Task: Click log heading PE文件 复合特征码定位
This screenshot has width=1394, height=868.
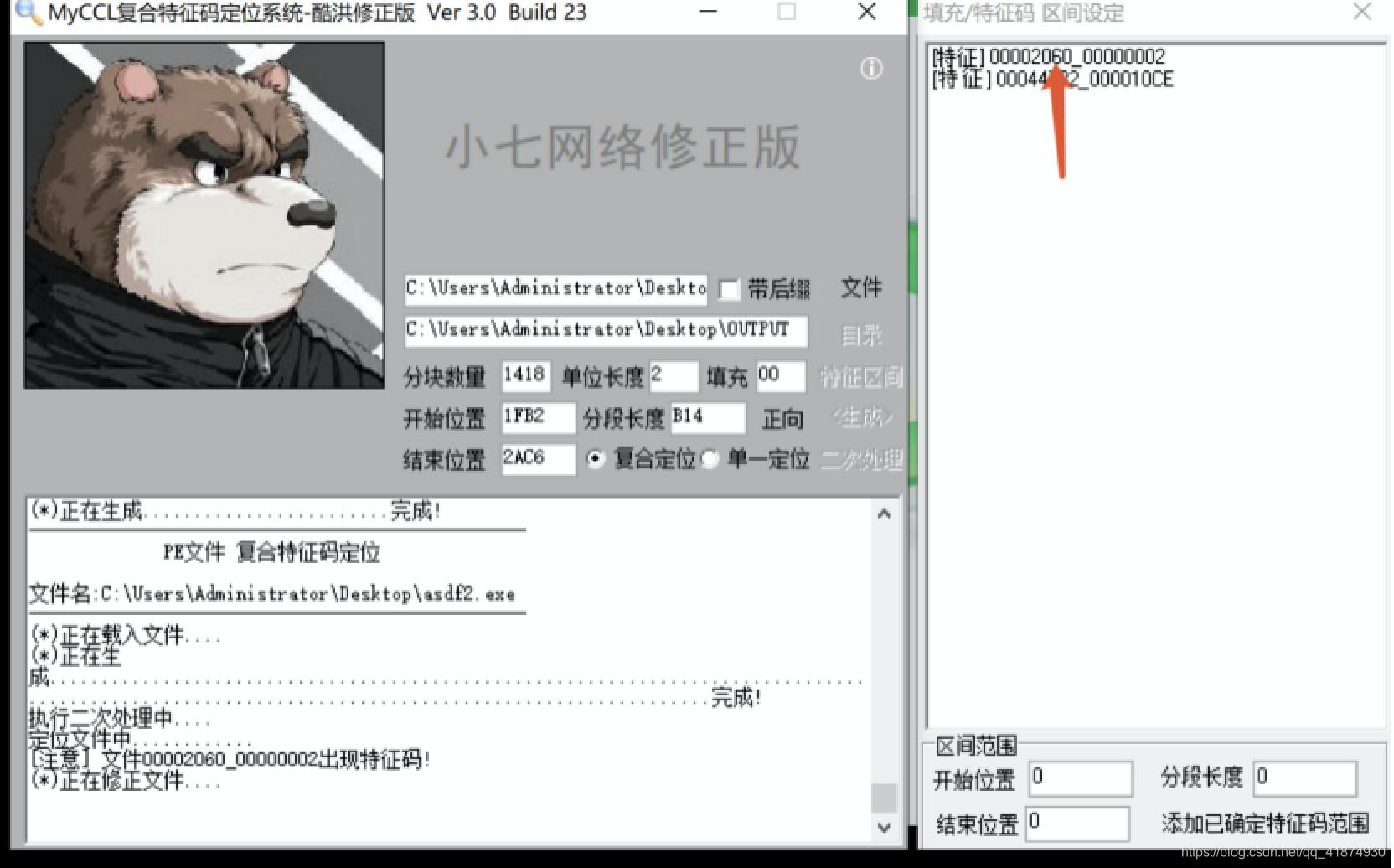Action: pyautogui.click(x=271, y=552)
